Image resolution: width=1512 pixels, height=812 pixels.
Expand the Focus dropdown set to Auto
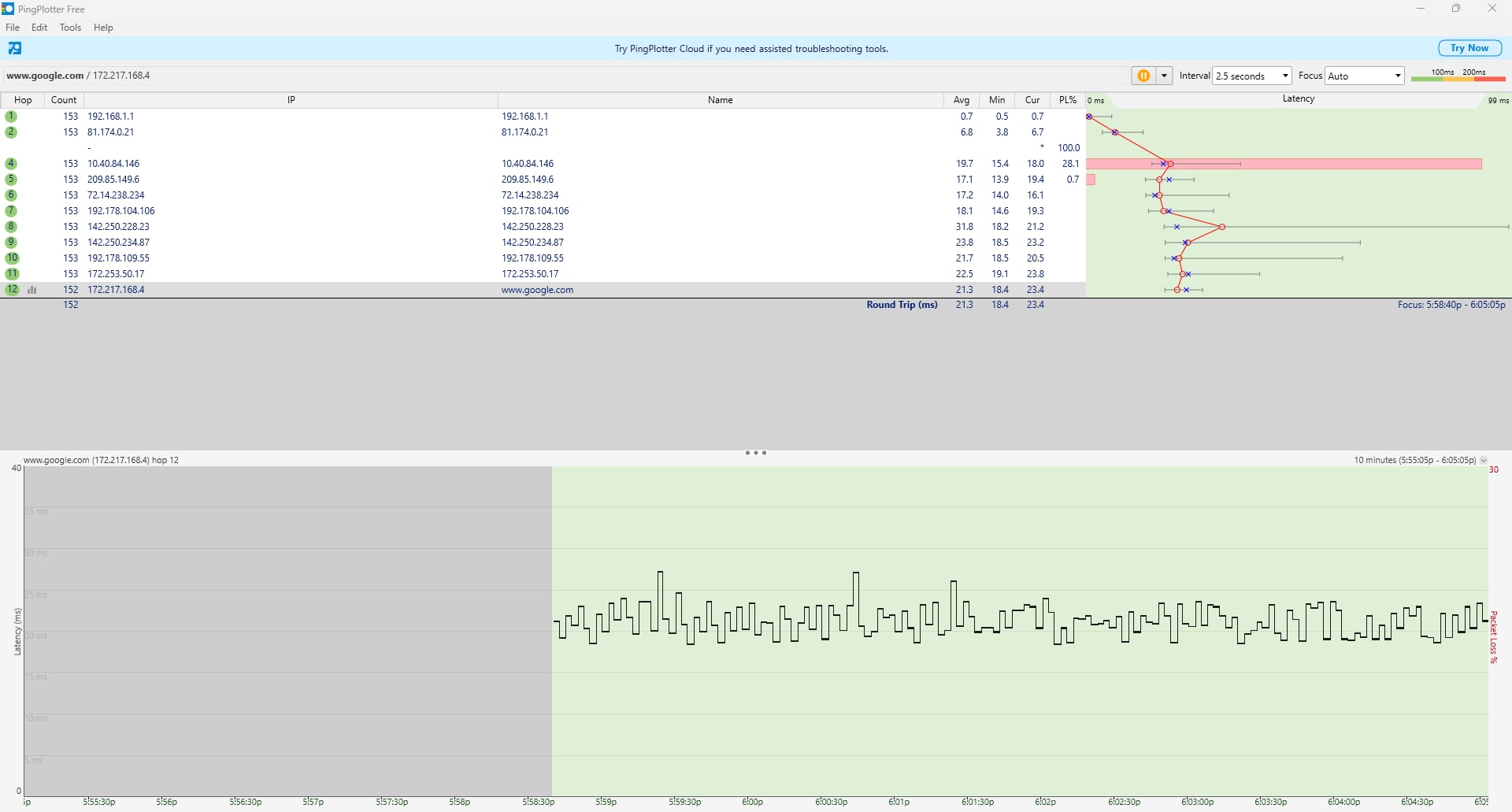[x=1364, y=76]
